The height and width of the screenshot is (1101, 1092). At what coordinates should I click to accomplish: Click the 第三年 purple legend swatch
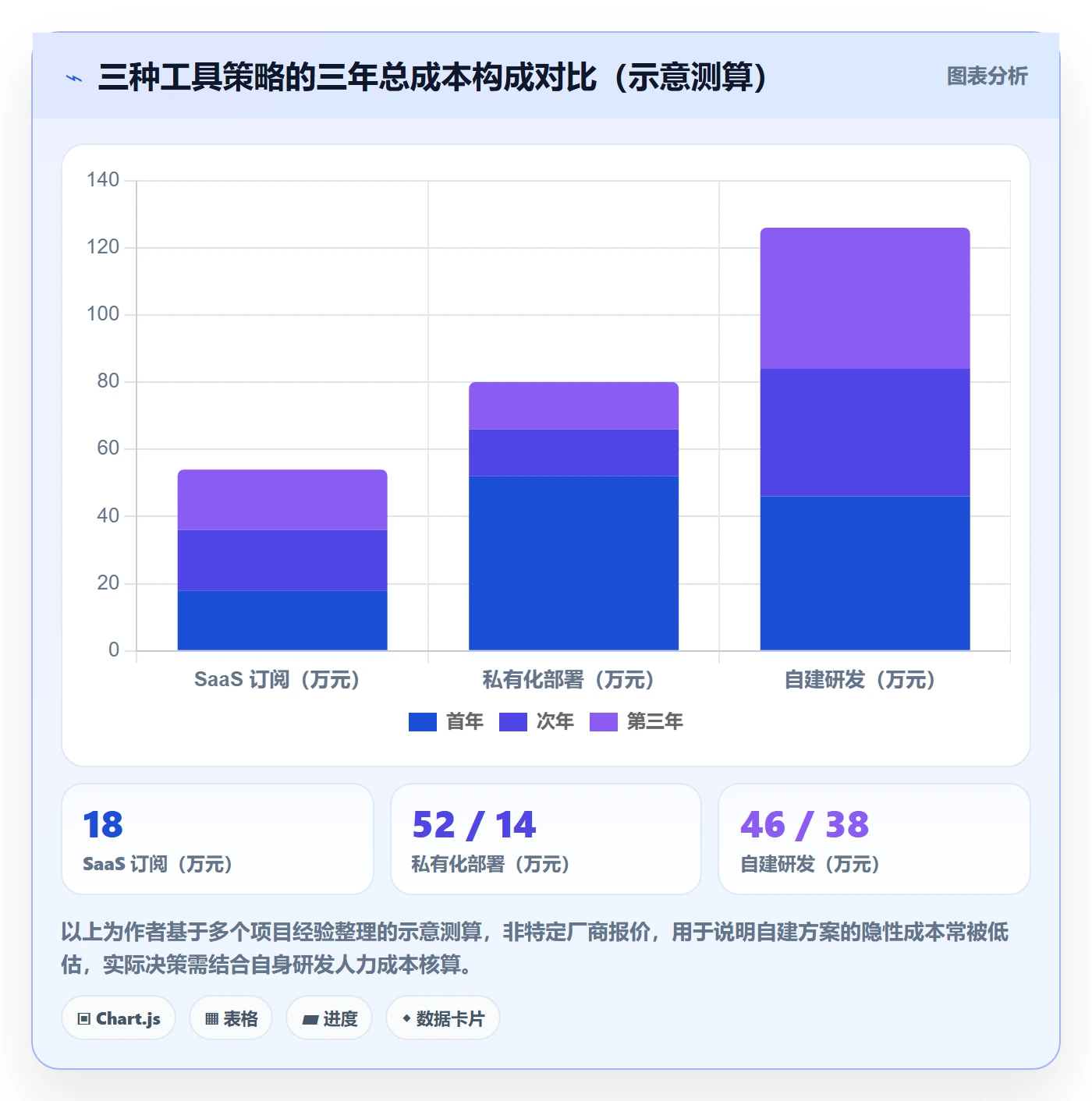point(604,722)
